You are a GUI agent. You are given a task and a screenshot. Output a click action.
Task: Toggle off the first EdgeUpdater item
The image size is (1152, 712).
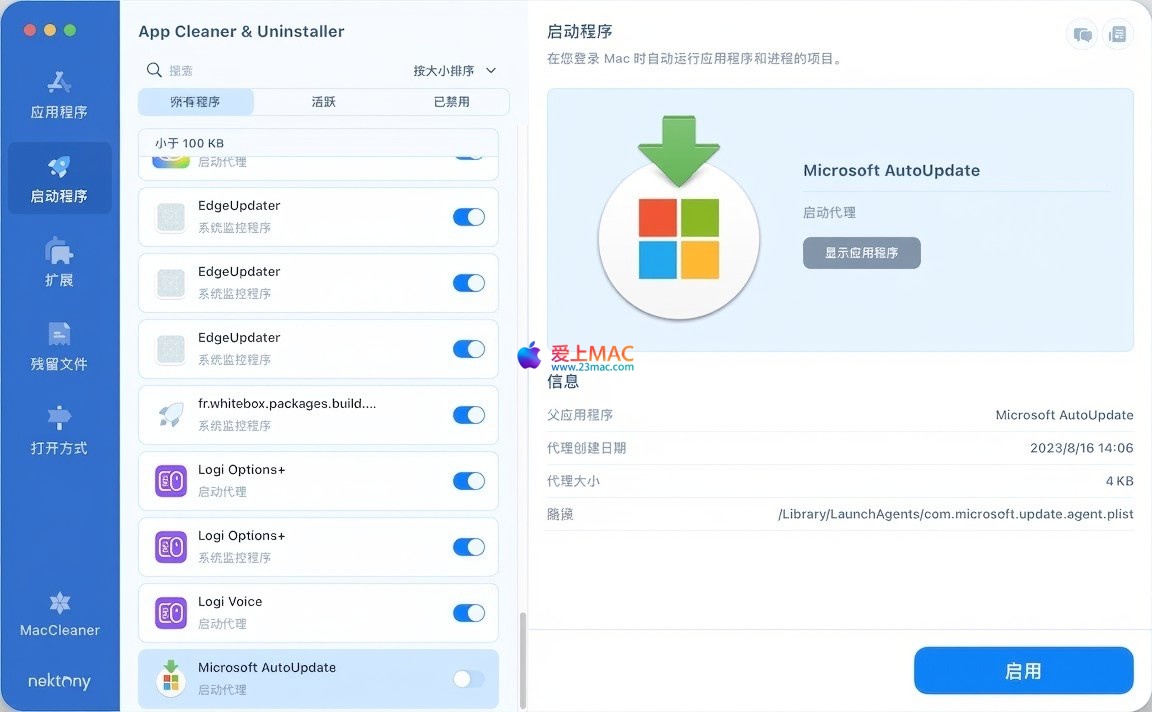tap(468, 217)
